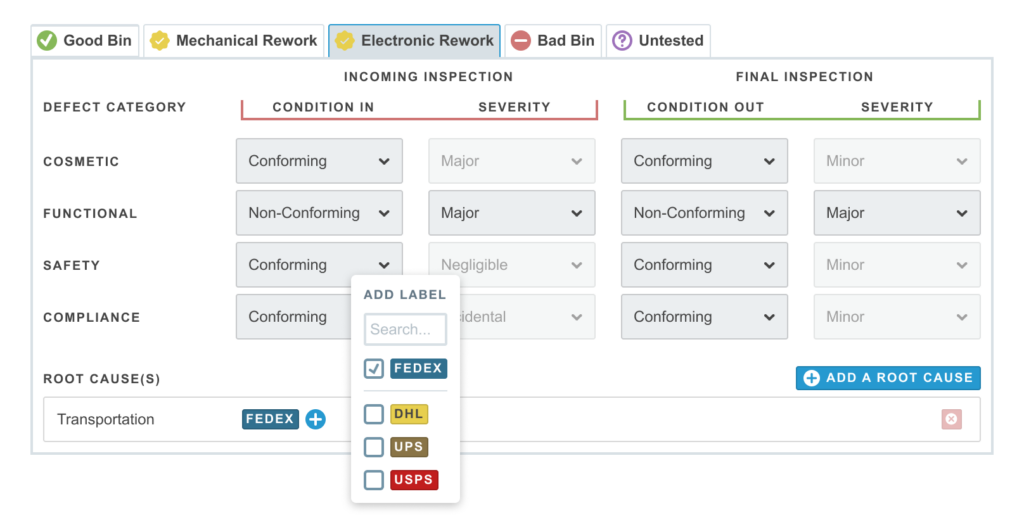Viewport: 1024px width, 527px height.
Task: Open Compliance Condition Out dropdown
Action: [704, 317]
